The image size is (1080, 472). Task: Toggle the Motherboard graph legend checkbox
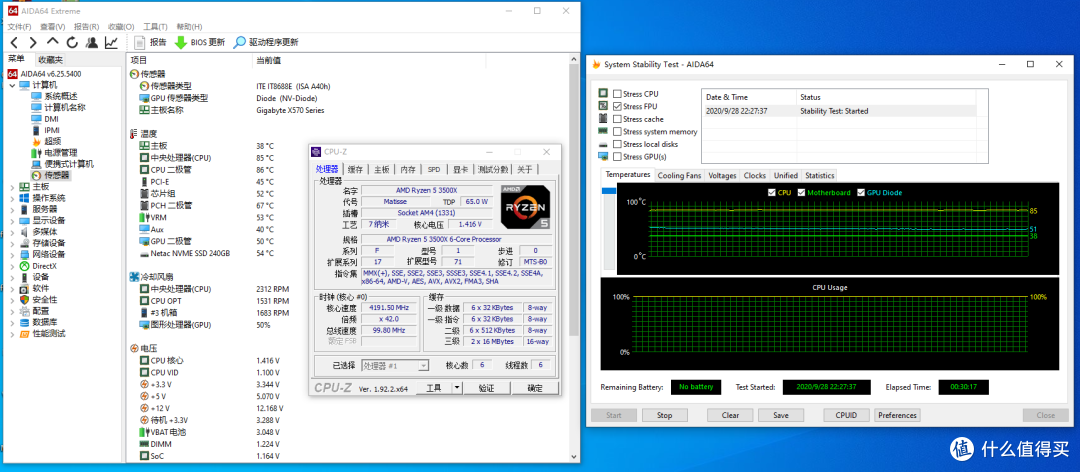[802, 192]
